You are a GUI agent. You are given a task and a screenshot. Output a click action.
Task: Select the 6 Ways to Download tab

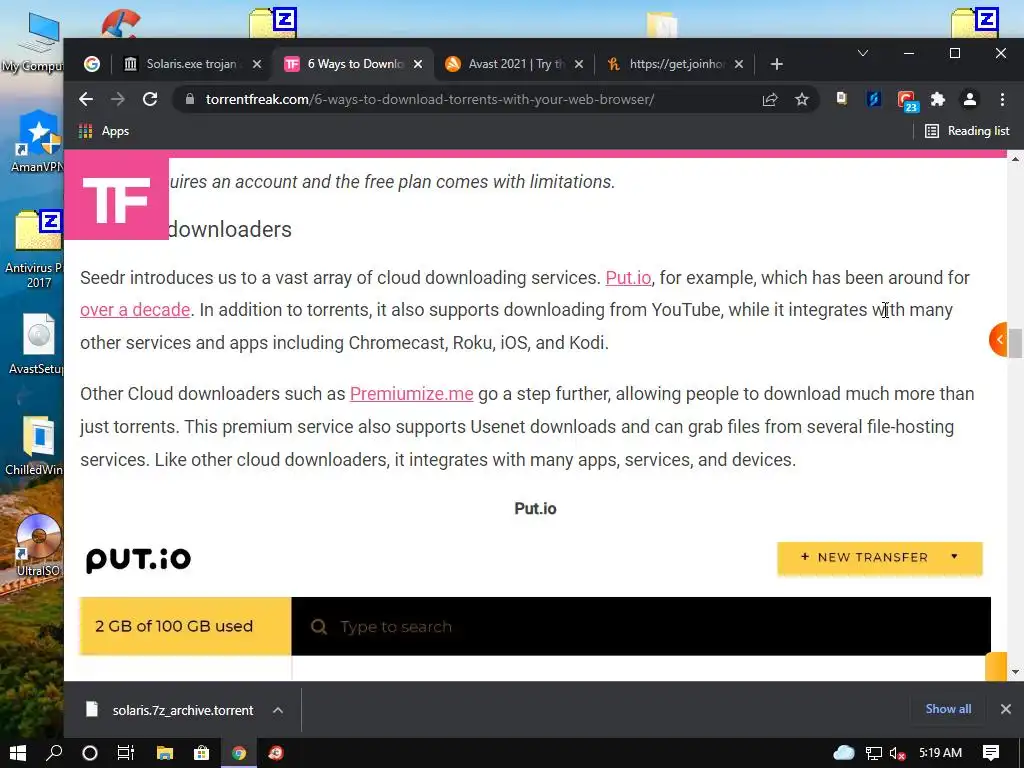(x=354, y=64)
